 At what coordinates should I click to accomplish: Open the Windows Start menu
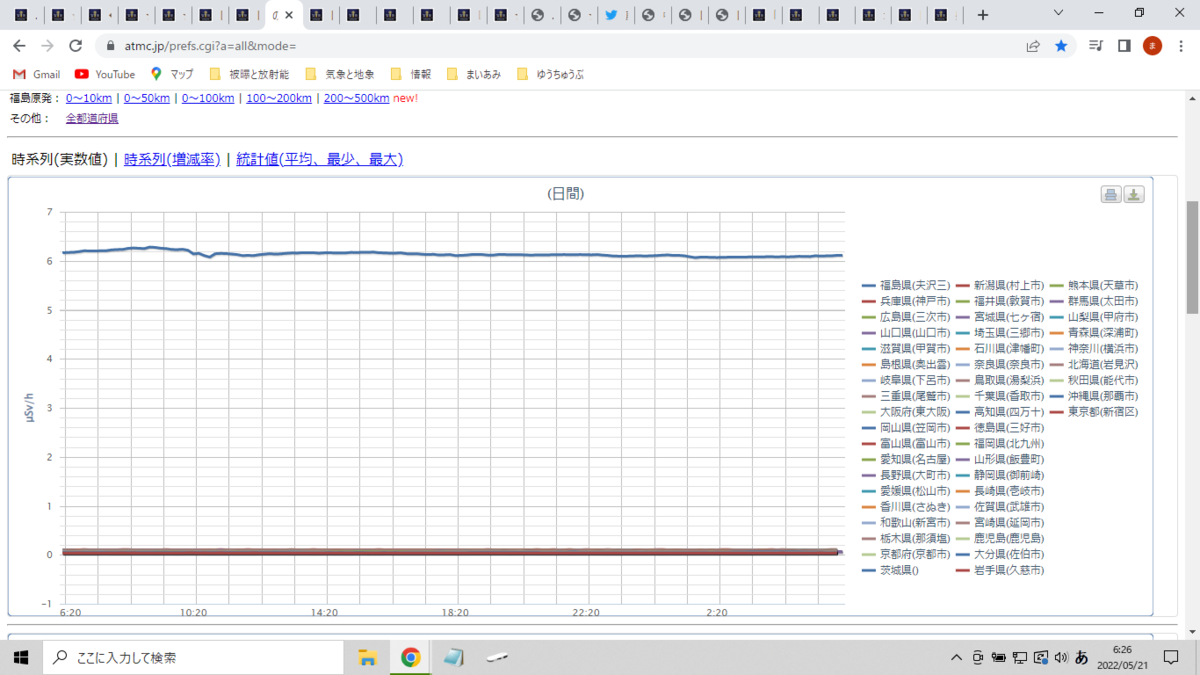click(20, 657)
